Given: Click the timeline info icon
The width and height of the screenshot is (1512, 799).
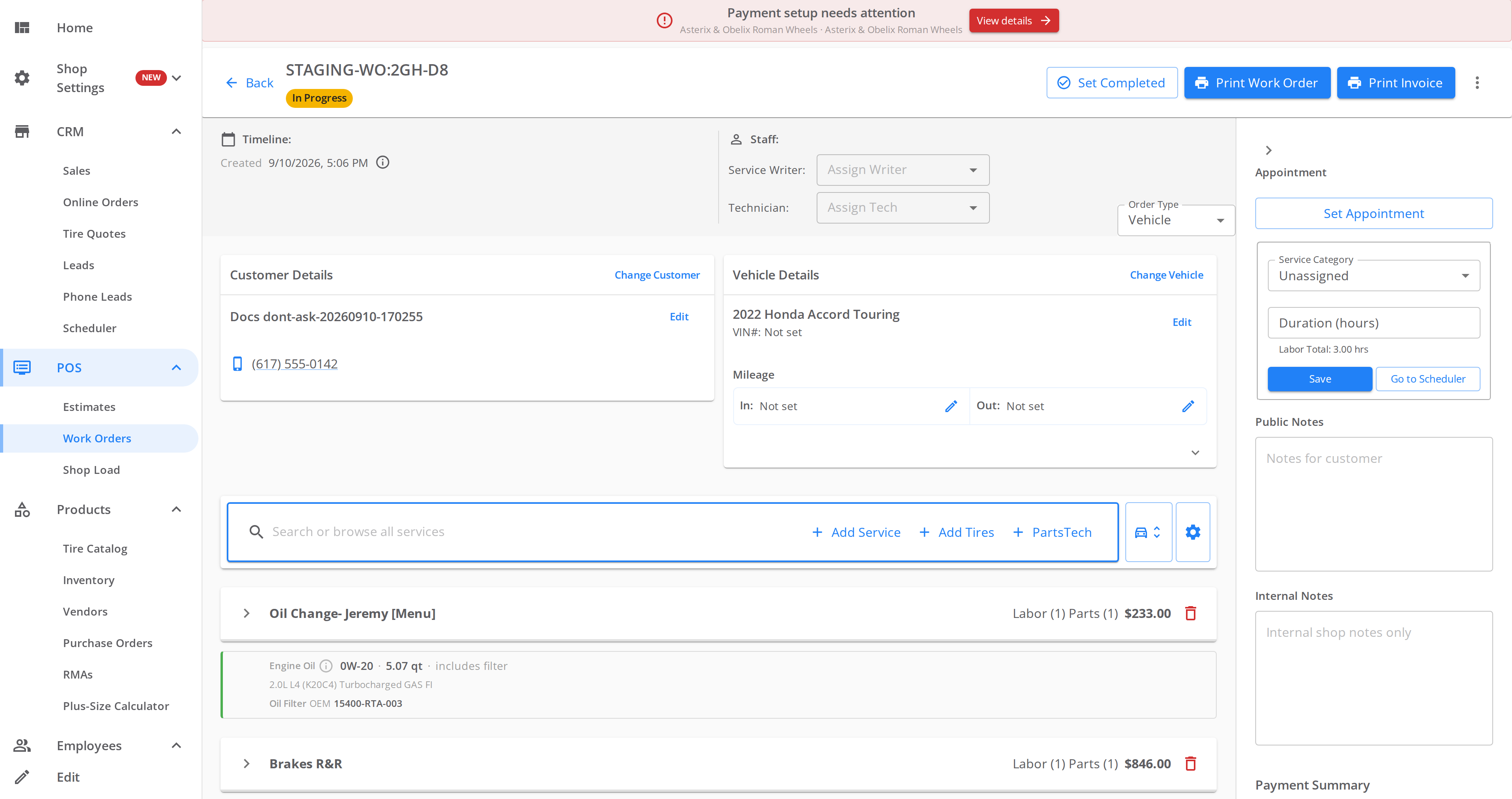Looking at the screenshot, I should coord(383,163).
